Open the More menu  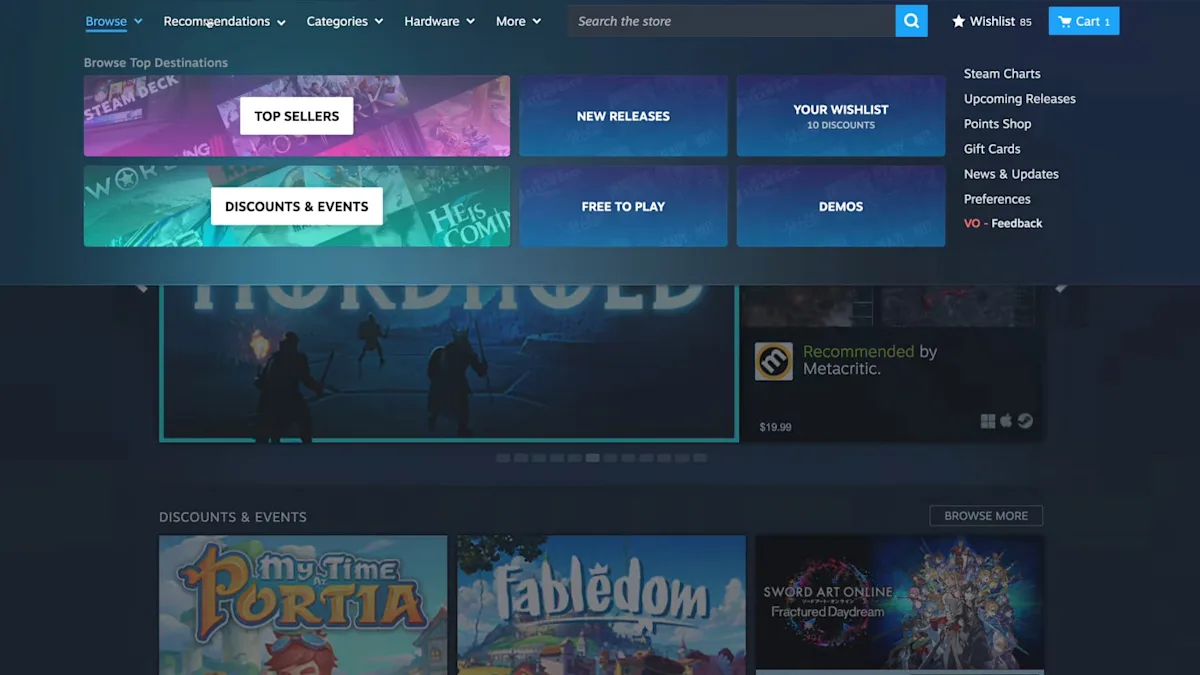pyautogui.click(x=518, y=21)
